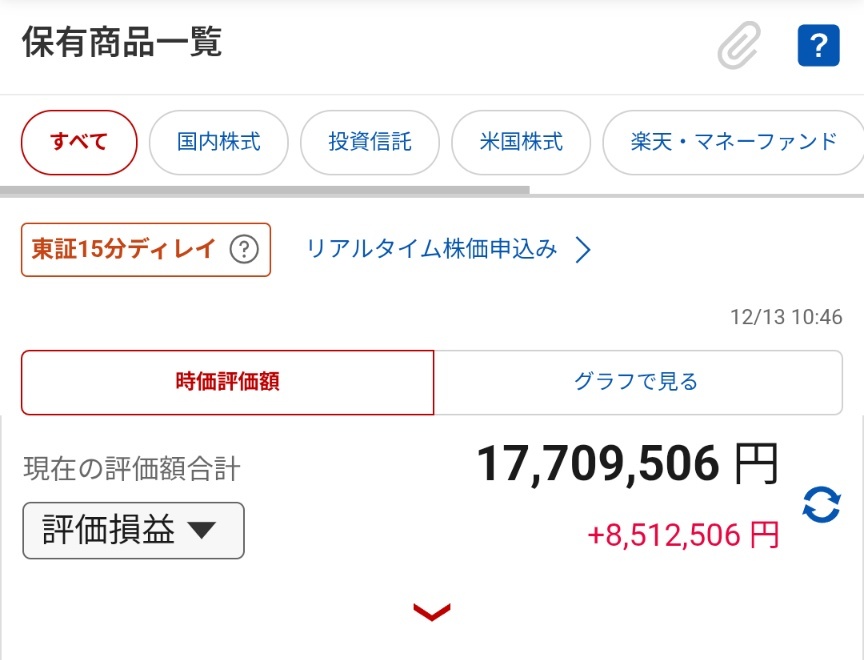
Task: Toggle to the グラフで見る view
Action: click(637, 382)
